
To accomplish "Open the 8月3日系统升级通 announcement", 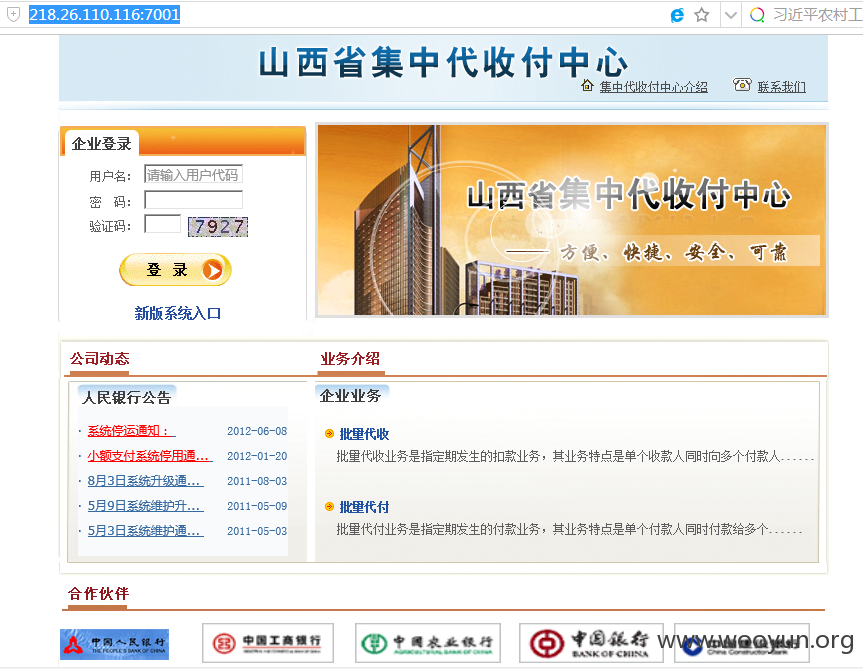I will tap(145, 481).
